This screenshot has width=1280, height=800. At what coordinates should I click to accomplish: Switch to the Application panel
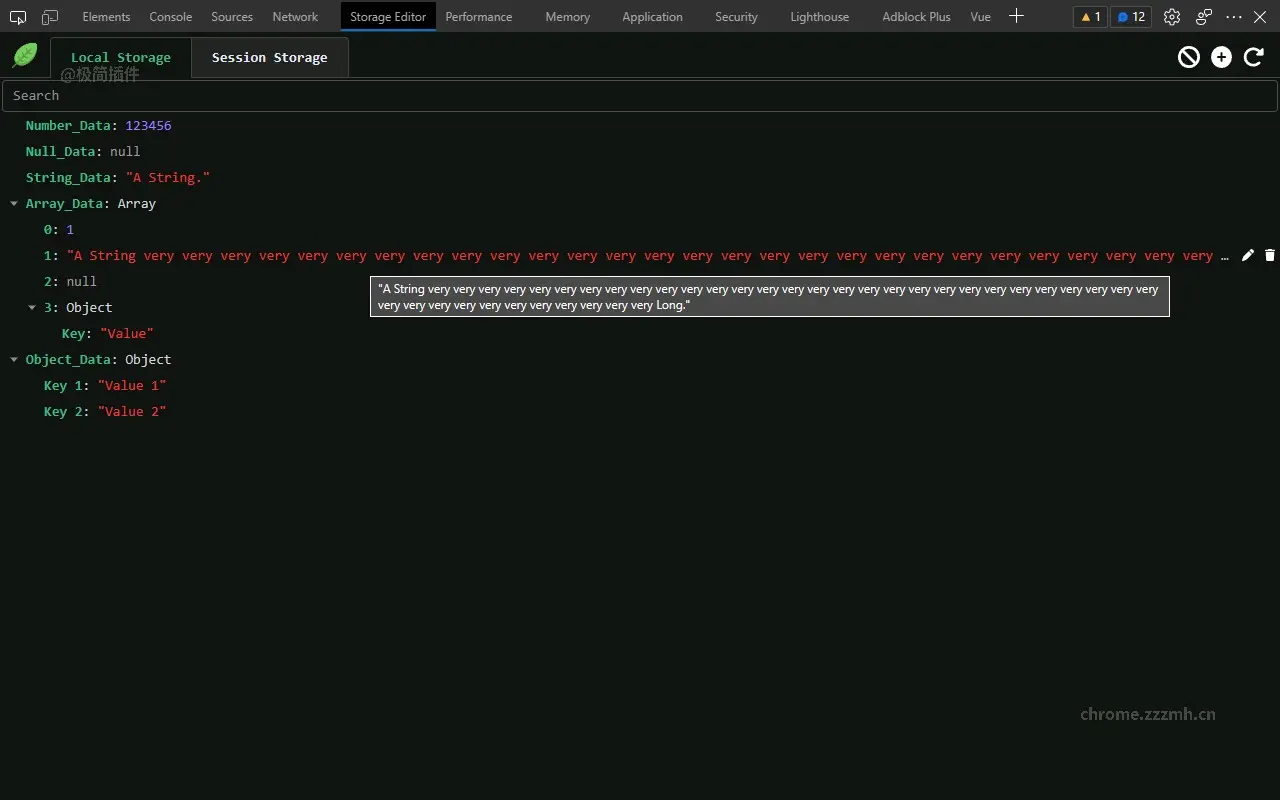[652, 17]
